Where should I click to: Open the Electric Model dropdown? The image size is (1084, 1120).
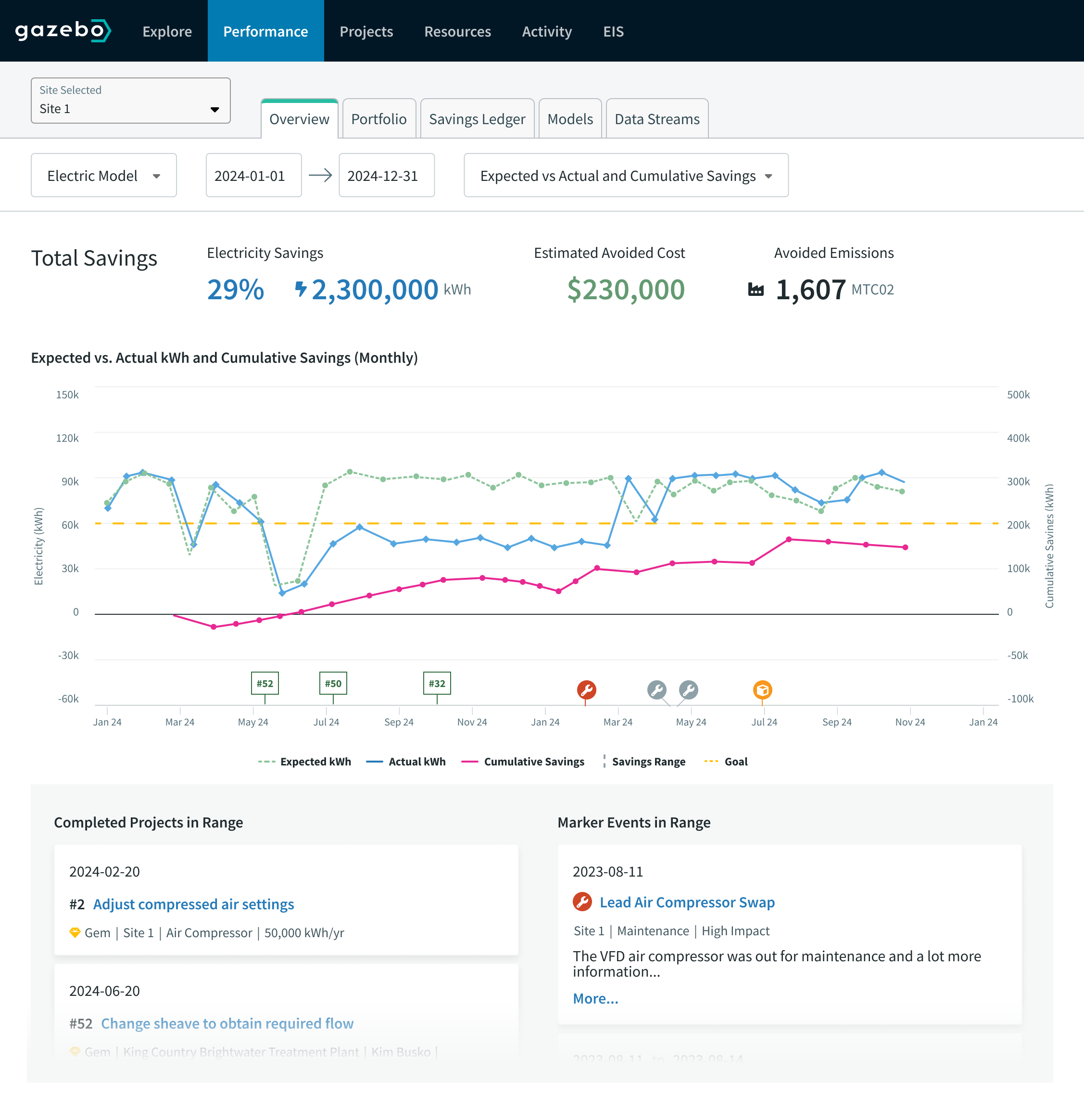click(103, 176)
